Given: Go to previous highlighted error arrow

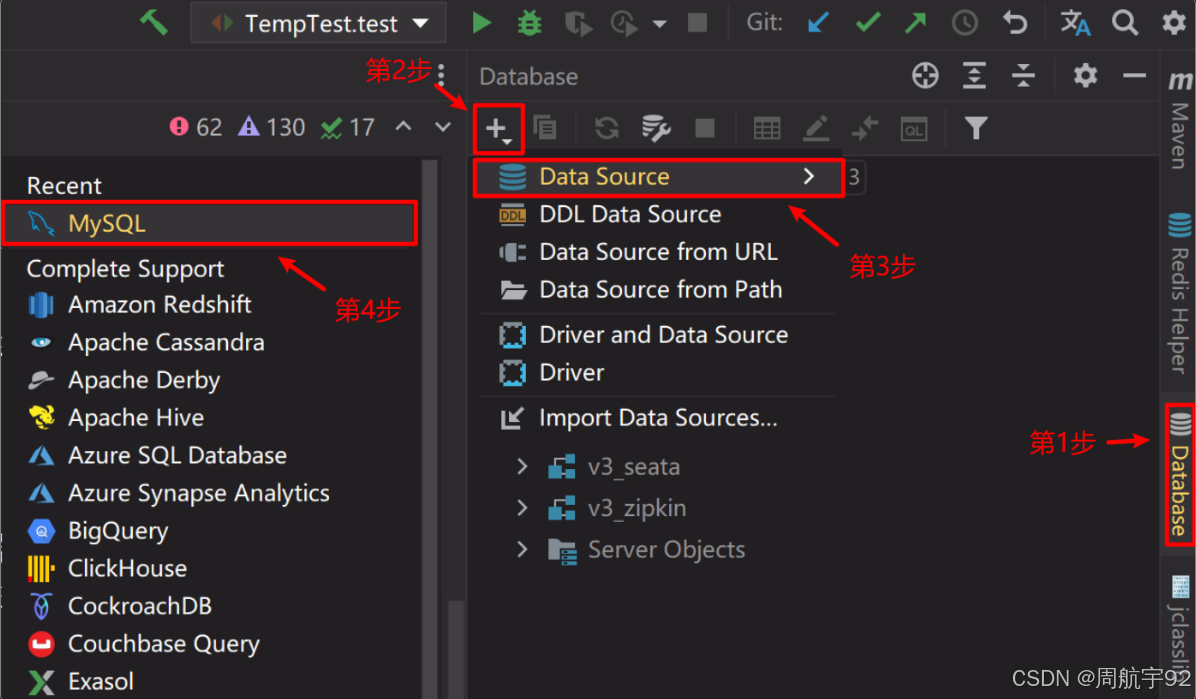Looking at the screenshot, I should (x=403, y=127).
